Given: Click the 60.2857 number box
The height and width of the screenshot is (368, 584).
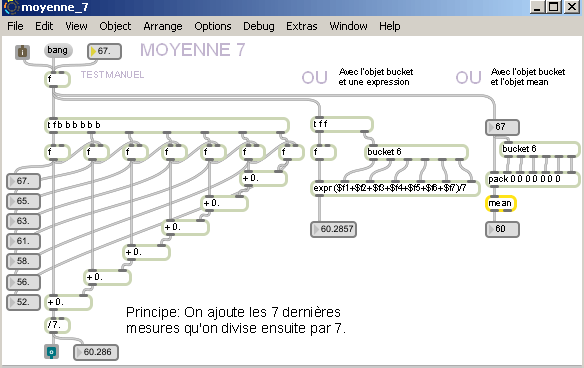Looking at the screenshot, I should point(333,229).
